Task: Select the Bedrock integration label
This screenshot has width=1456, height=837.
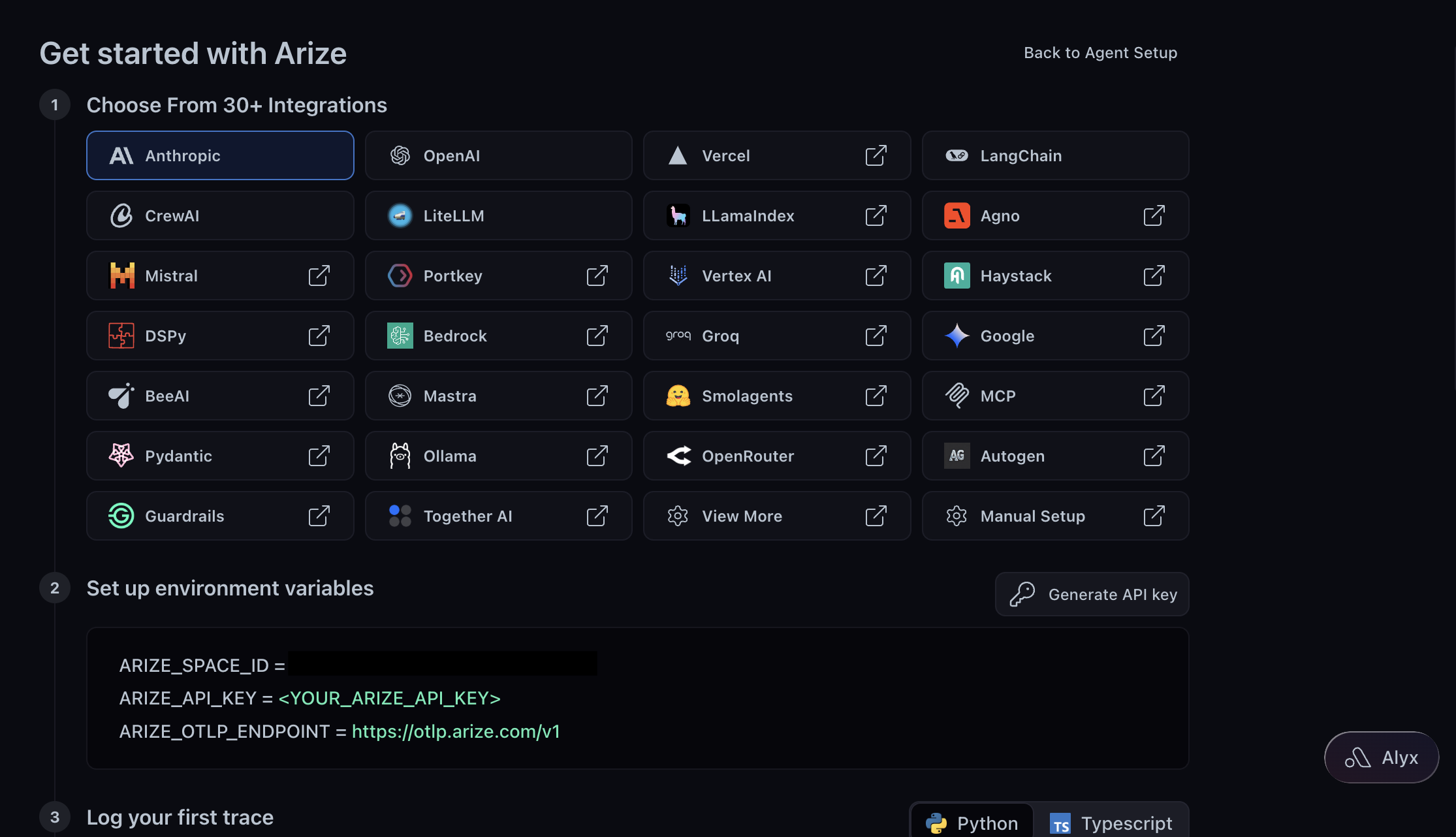Action: (x=455, y=336)
